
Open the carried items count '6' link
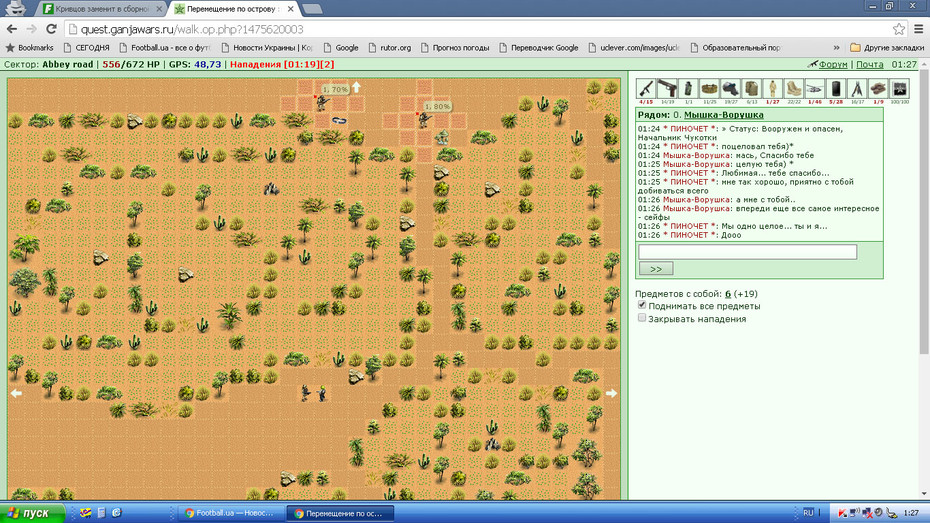728,294
